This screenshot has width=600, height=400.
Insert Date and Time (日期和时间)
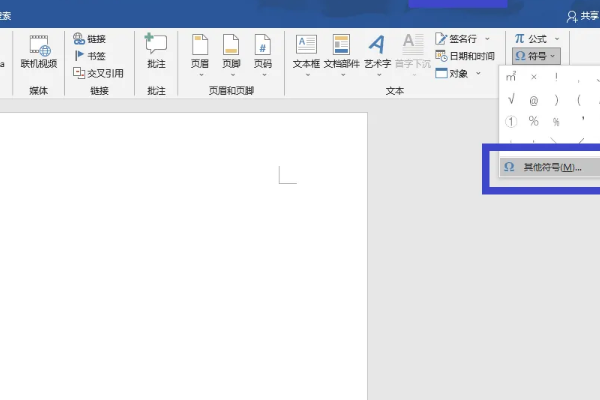(464, 55)
